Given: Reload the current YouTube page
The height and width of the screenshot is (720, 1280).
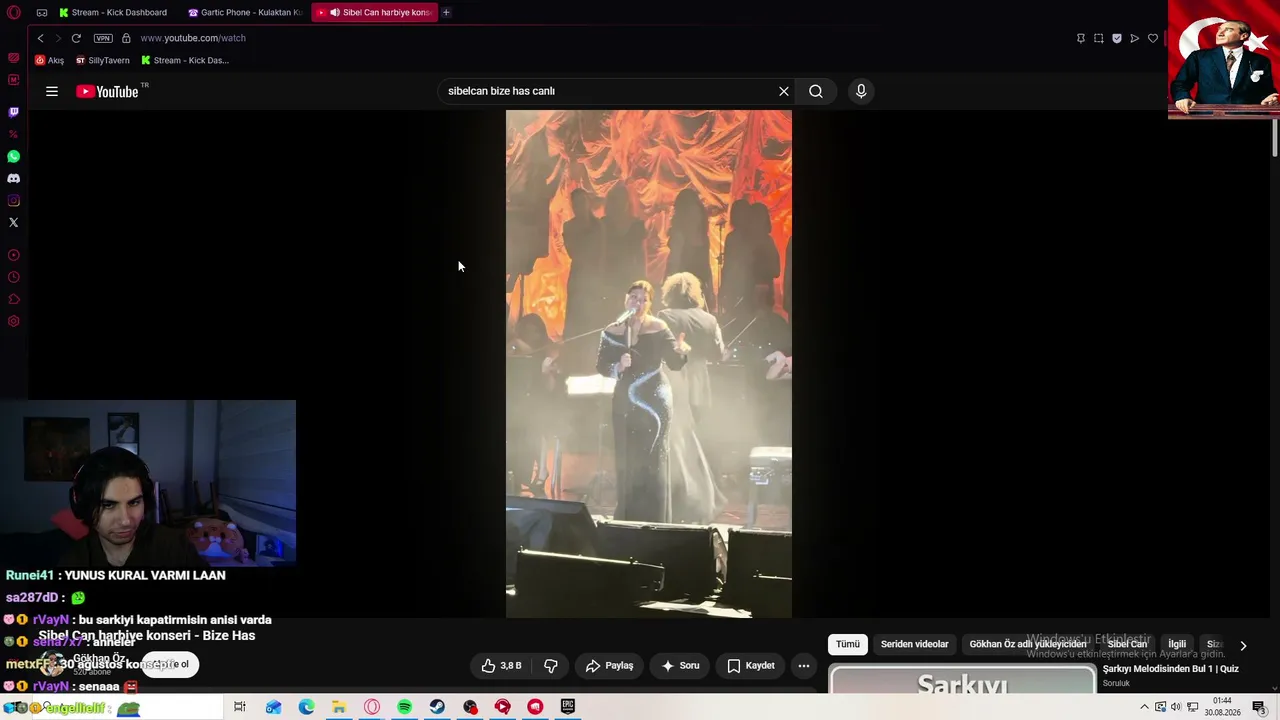Looking at the screenshot, I should coord(76,38).
